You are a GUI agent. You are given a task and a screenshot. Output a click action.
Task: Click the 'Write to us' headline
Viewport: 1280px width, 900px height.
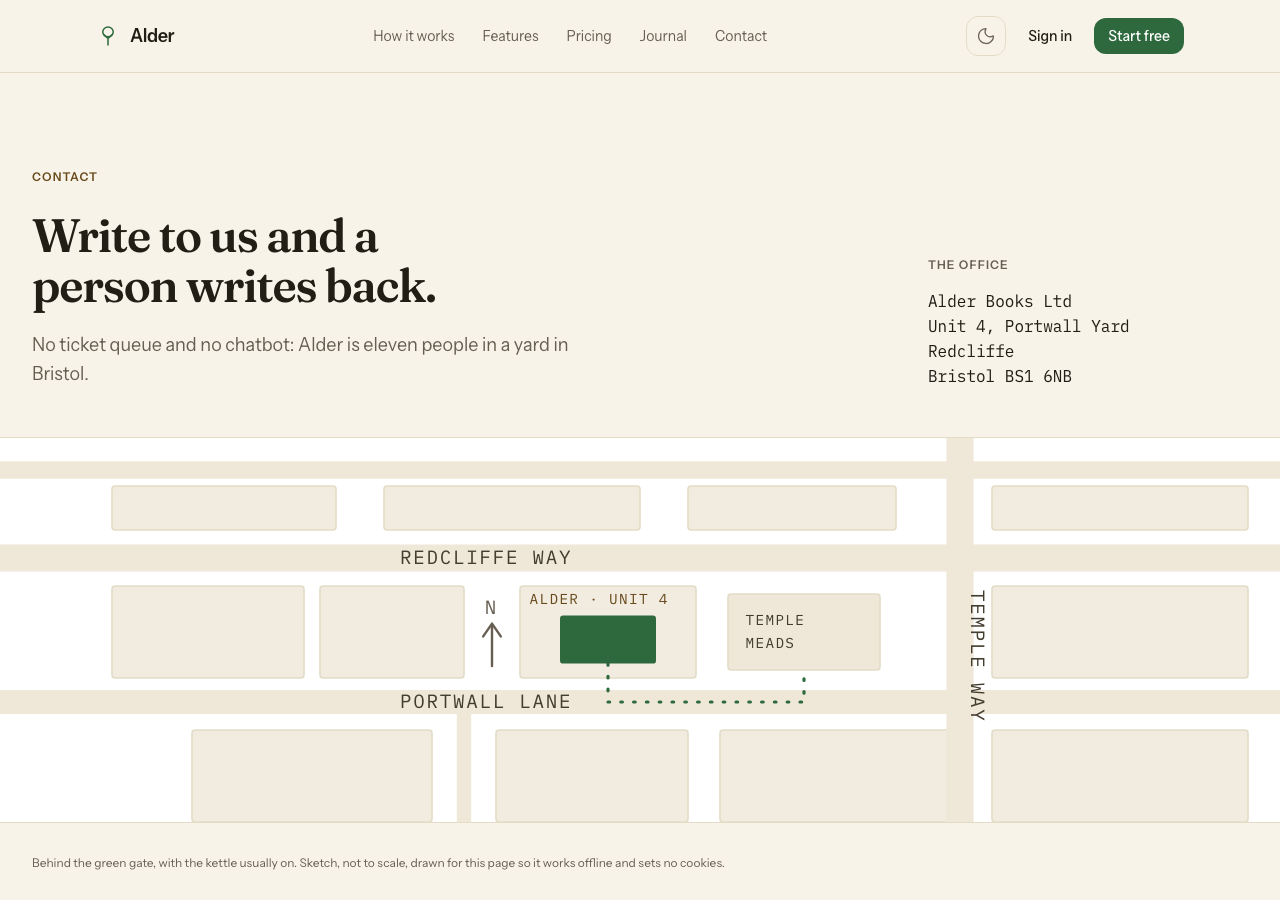pos(235,262)
